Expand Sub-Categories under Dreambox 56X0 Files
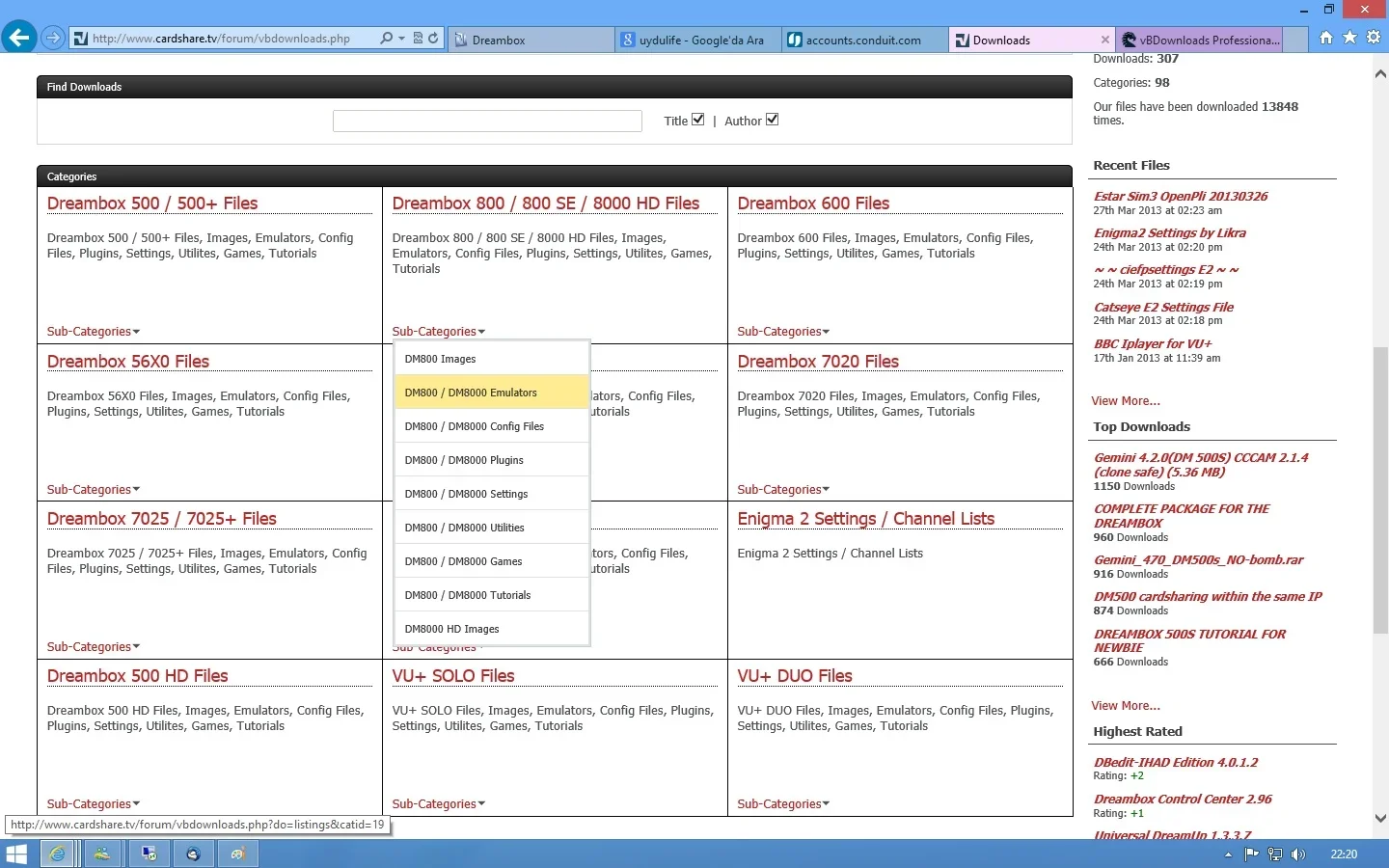The width and height of the screenshot is (1389, 868). [94, 490]
